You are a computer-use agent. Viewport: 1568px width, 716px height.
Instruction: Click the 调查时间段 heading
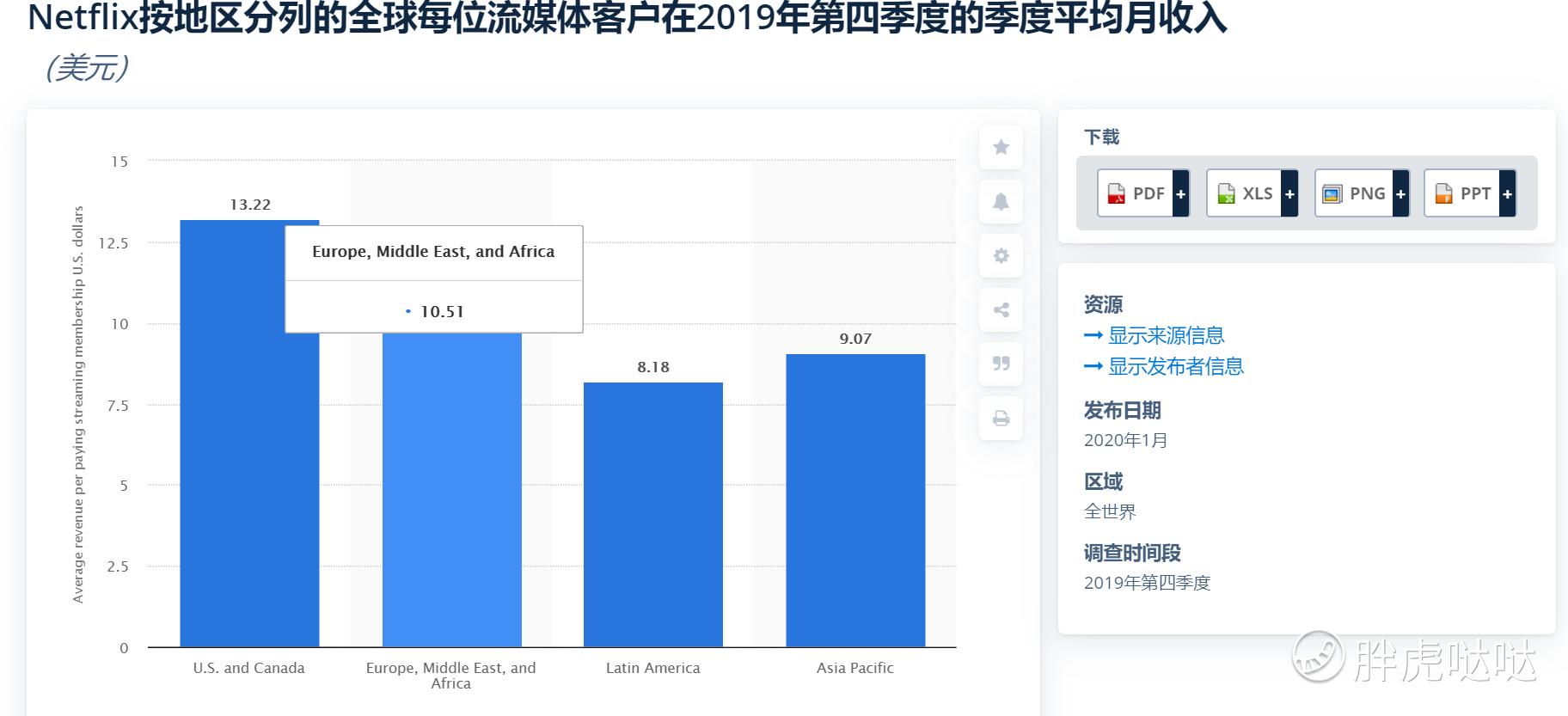[x=1132, y=553]
